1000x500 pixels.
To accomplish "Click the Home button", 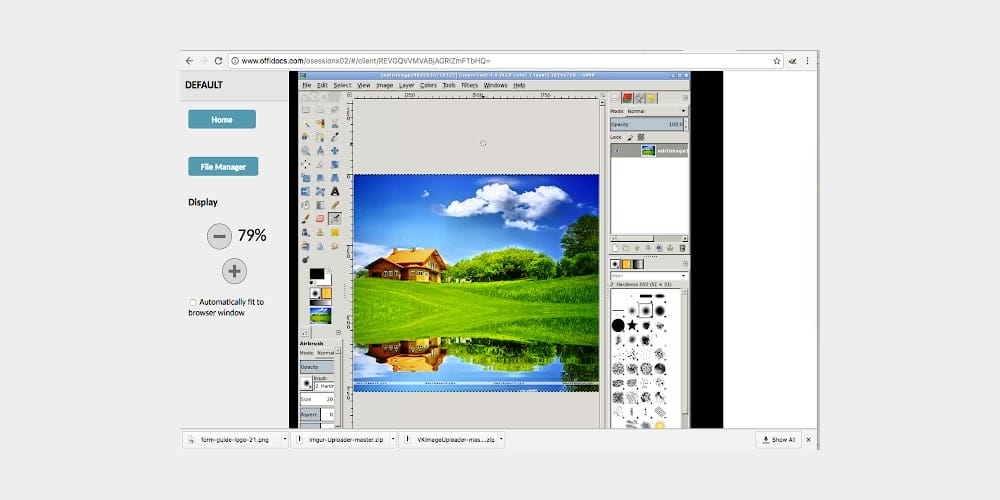I will point(222,119).
